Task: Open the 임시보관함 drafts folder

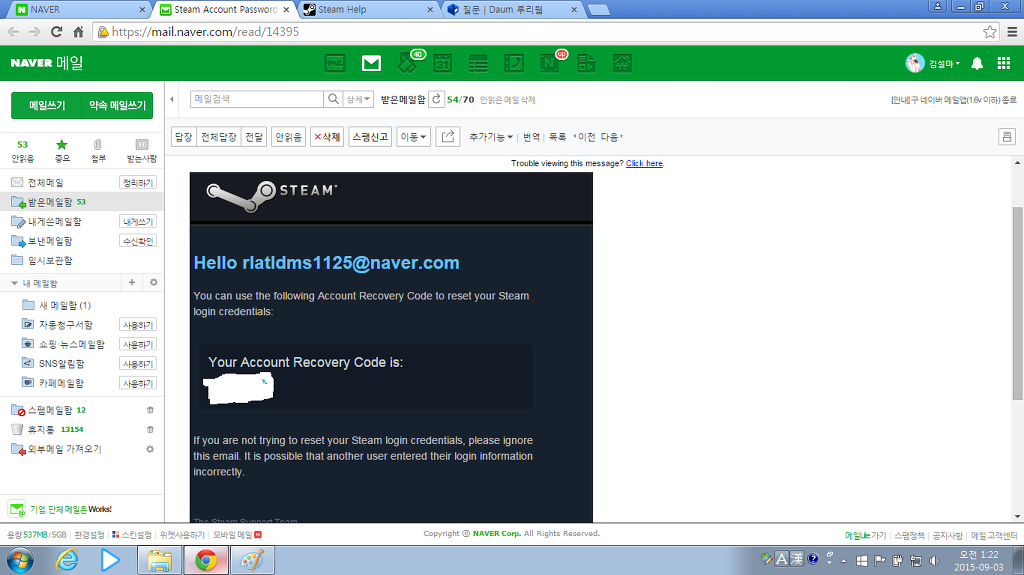Action: [x=50, y=261]
